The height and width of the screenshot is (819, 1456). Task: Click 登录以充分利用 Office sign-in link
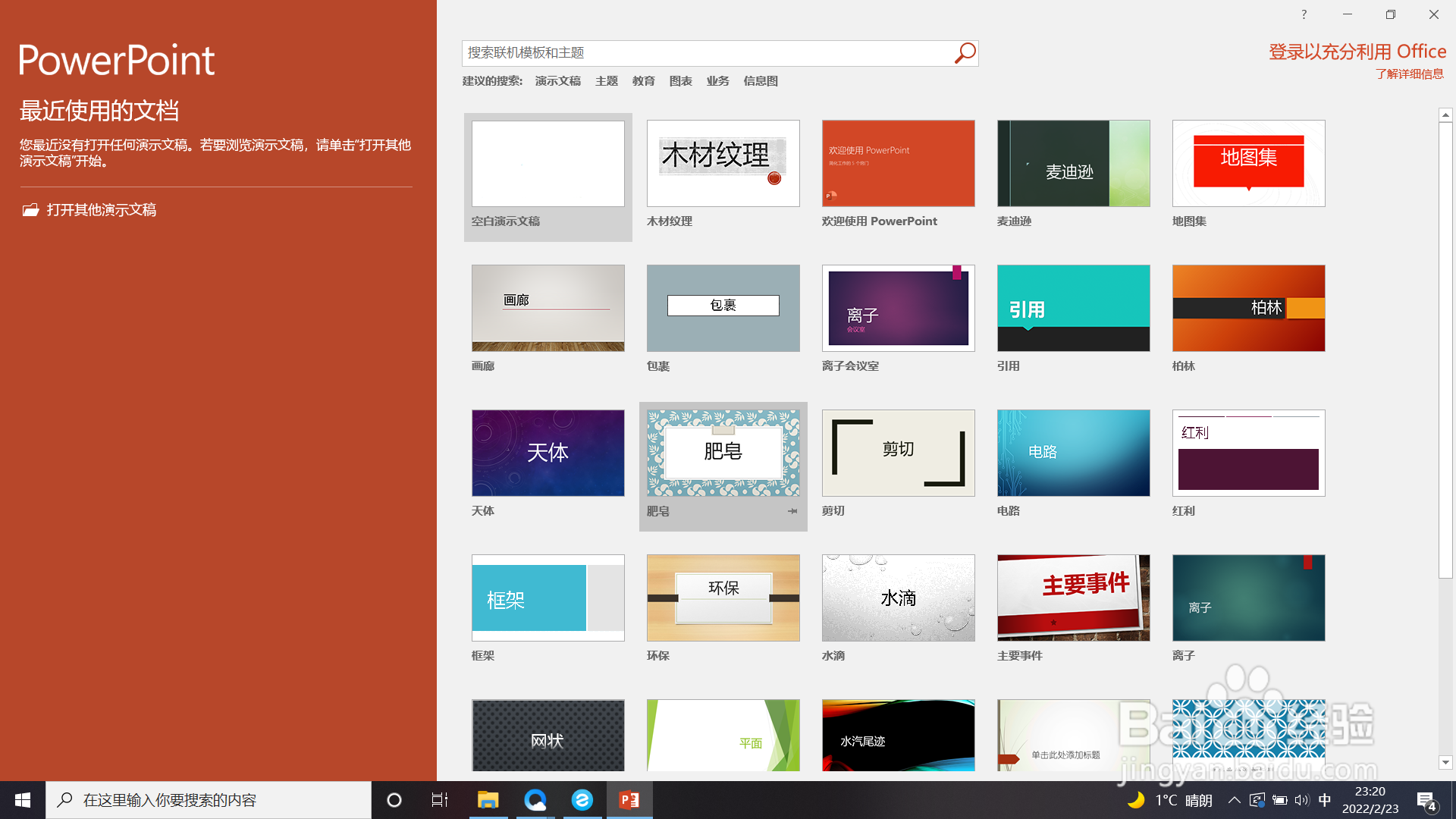1357,52
